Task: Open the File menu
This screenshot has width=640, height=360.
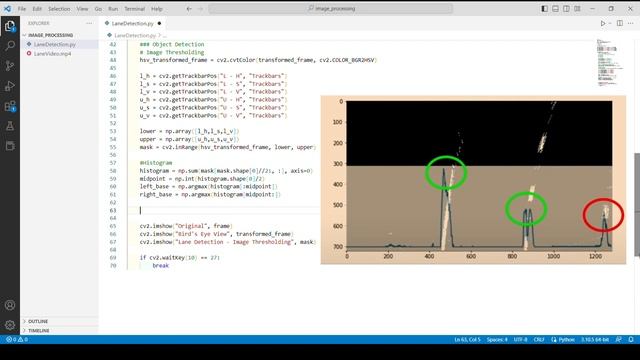Action: pyautogui.click(x=22, y=9)
